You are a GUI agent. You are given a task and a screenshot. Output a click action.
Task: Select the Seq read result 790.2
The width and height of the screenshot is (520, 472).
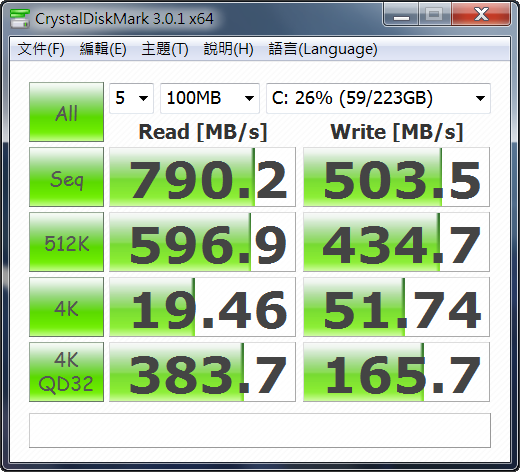coord(202,177)
